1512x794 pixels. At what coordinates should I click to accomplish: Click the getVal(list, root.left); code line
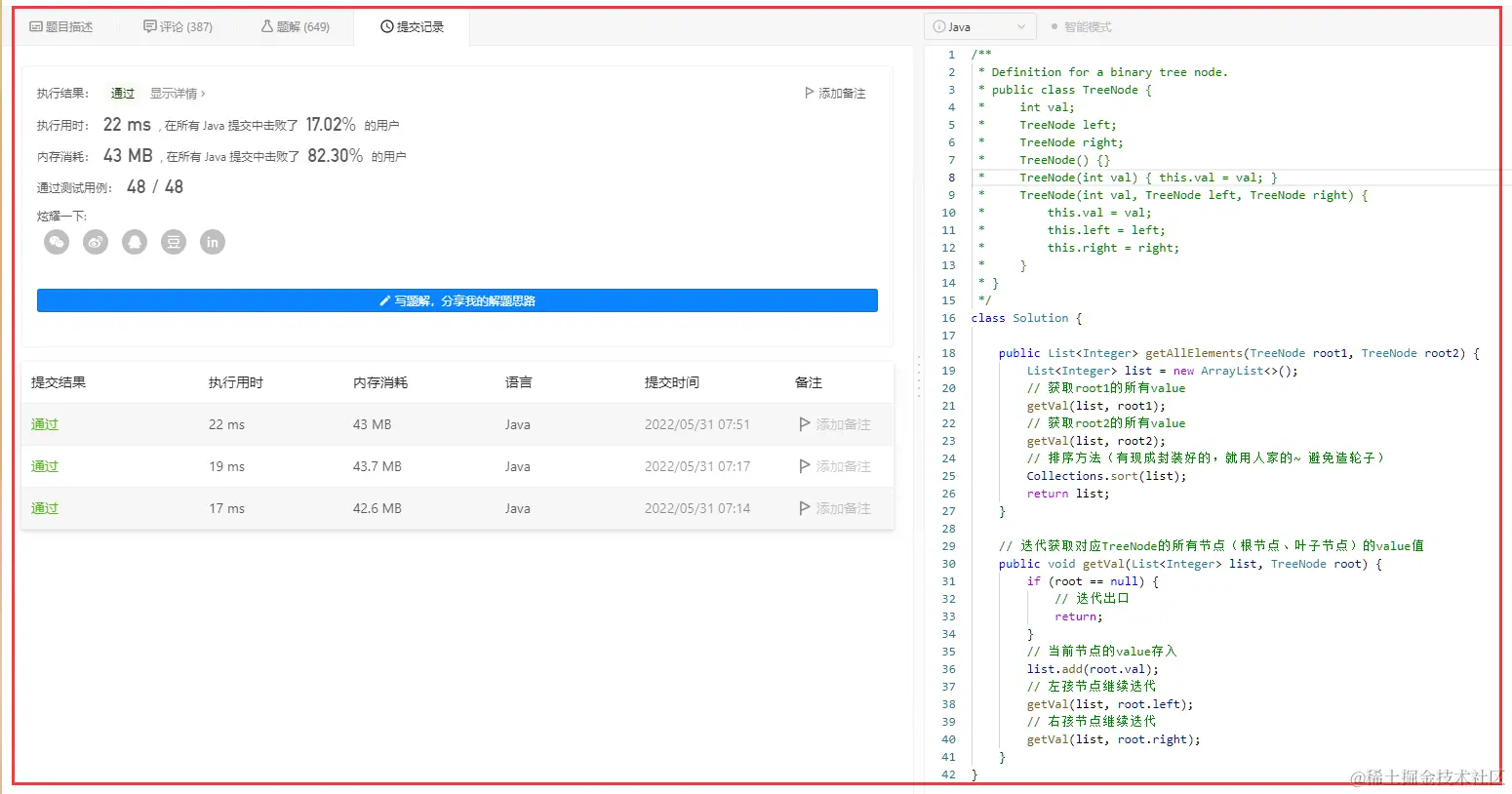[x=1110, y=704]
